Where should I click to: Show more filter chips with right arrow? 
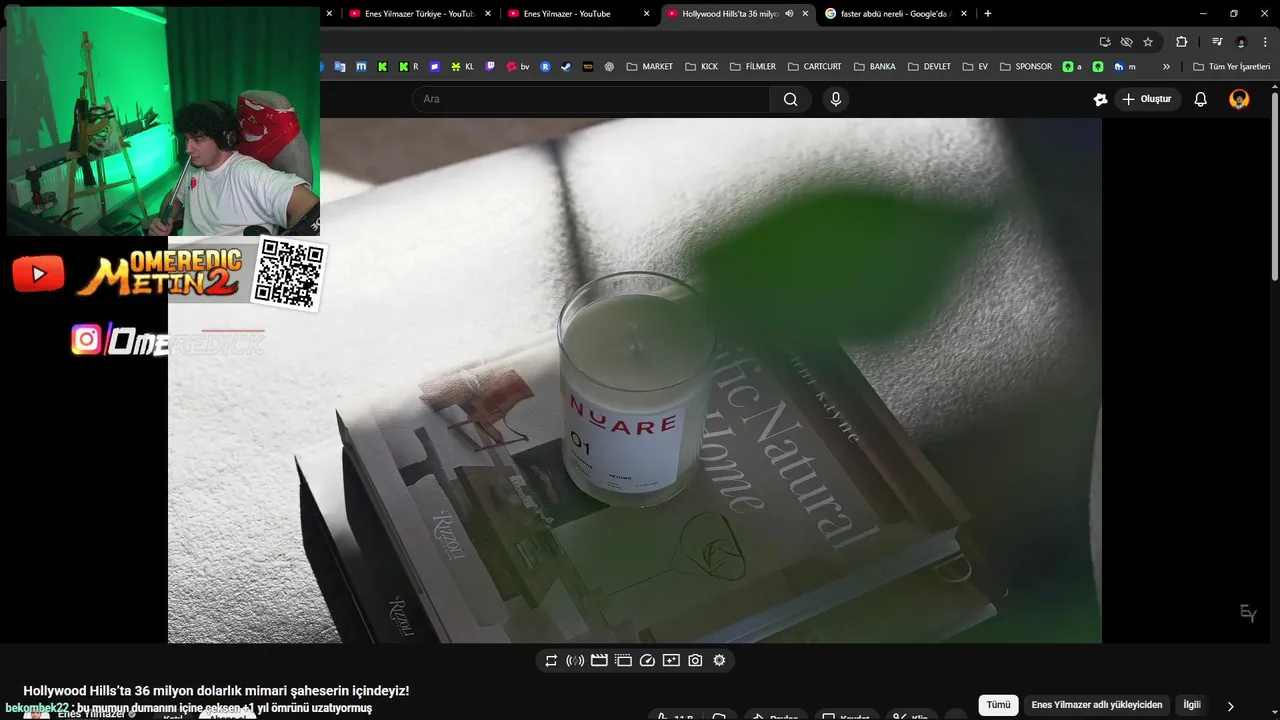1231,706
